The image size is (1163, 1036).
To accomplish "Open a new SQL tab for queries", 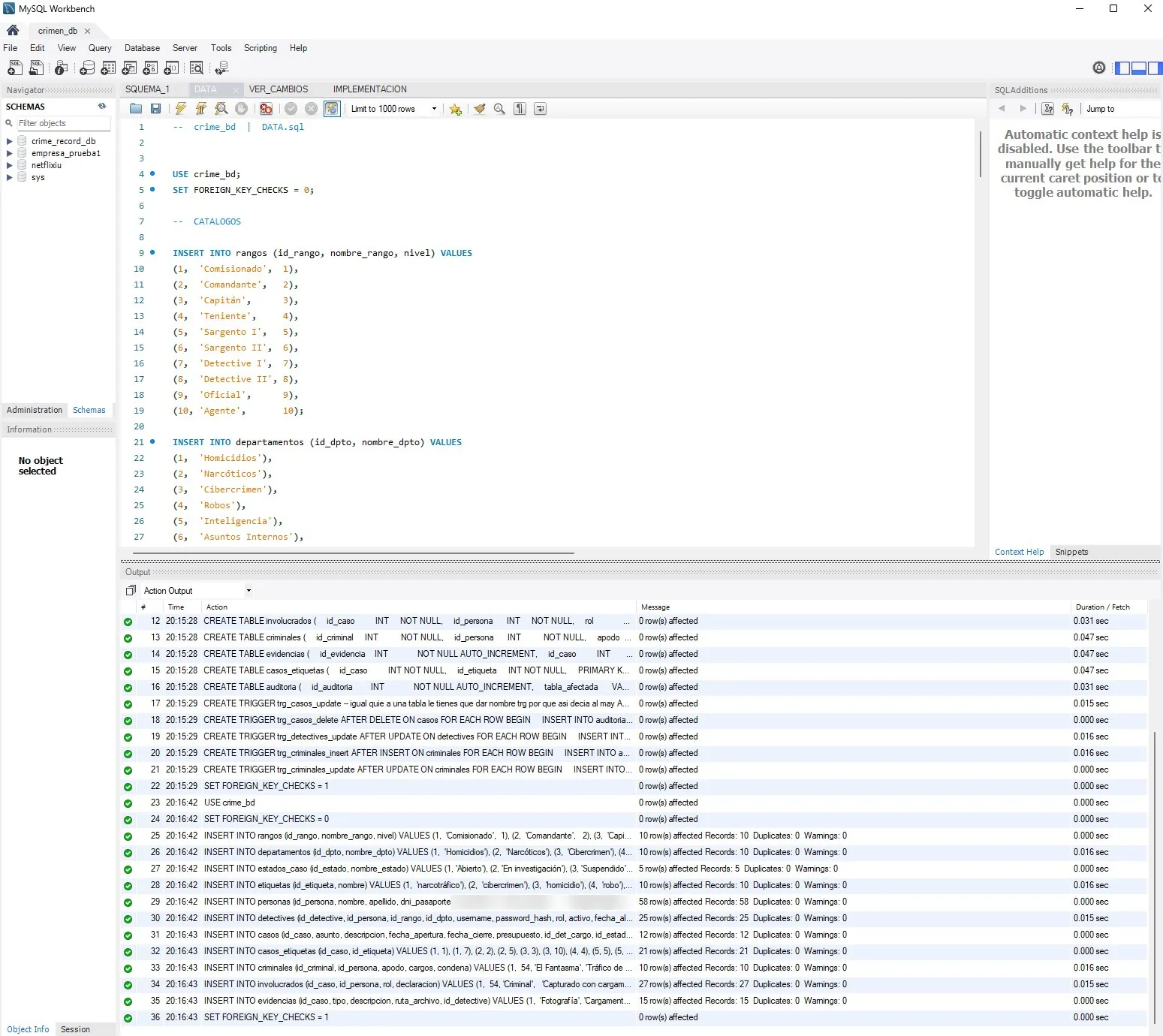I will tap(14, 68).
